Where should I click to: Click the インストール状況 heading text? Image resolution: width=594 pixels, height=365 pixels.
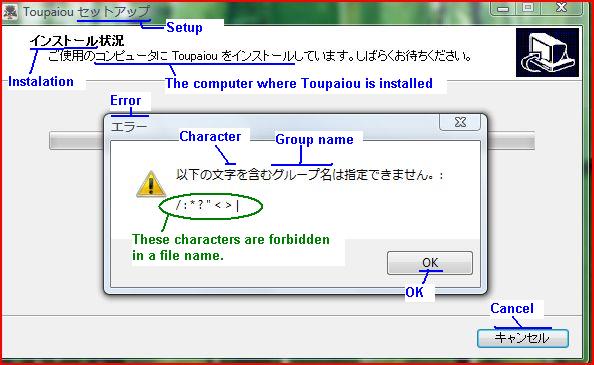point(77,41)
